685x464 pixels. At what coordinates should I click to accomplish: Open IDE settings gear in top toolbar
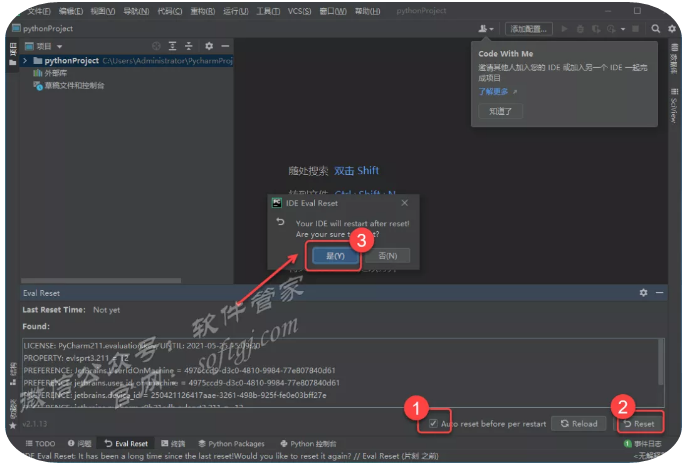(671, 29)
